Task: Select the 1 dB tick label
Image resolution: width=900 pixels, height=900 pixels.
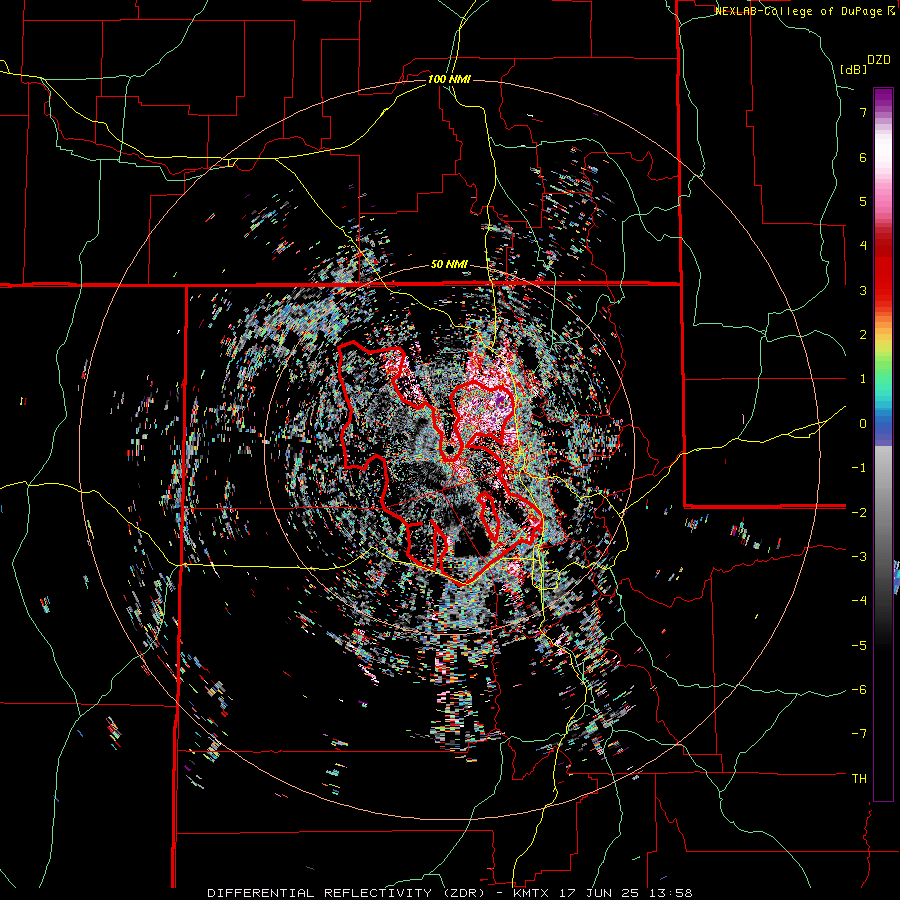Action: (x=863, y=378)
